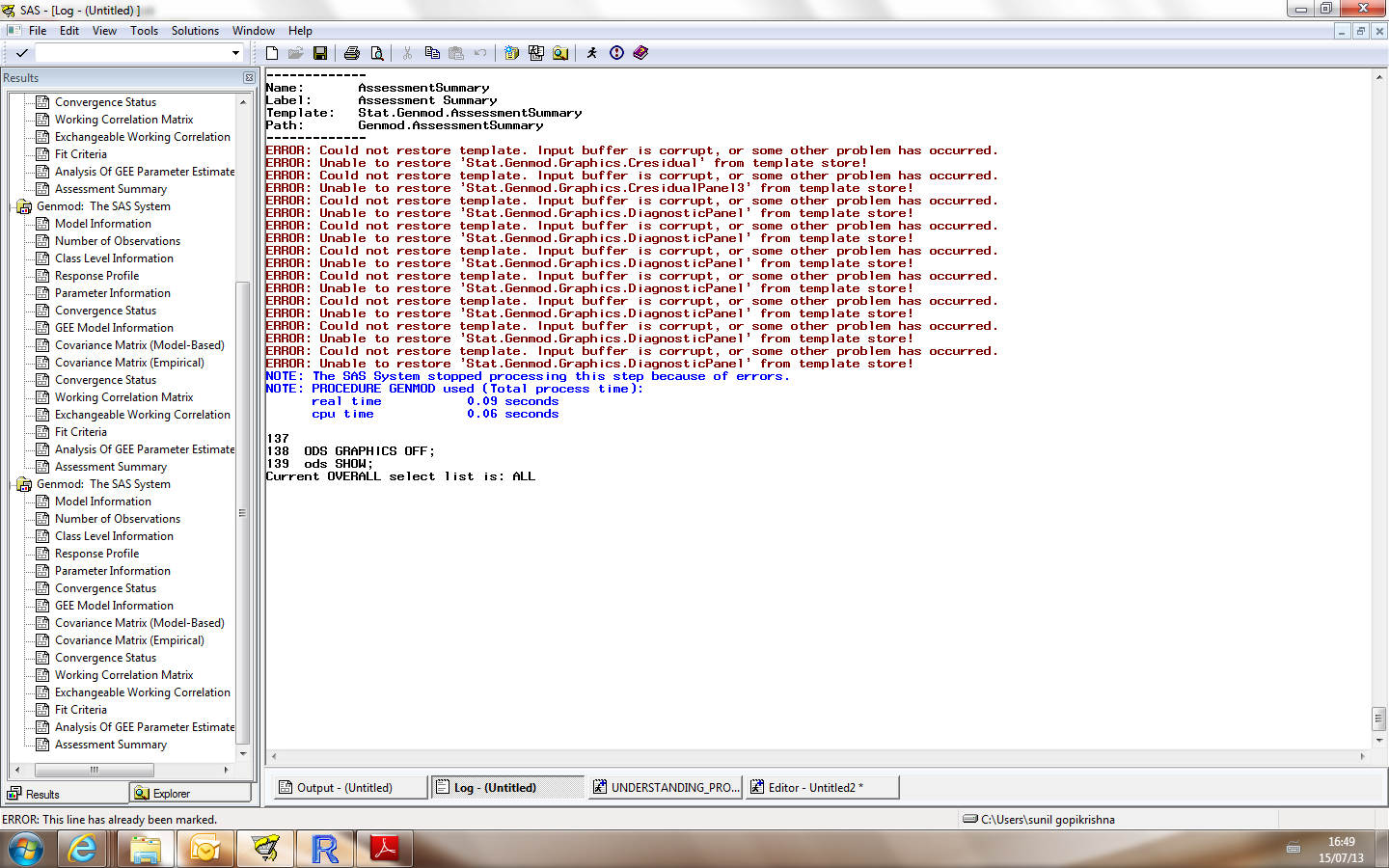This screenshot has height=868, width=1389.
Task: Open the Window menu
Action: coord(254,31)
